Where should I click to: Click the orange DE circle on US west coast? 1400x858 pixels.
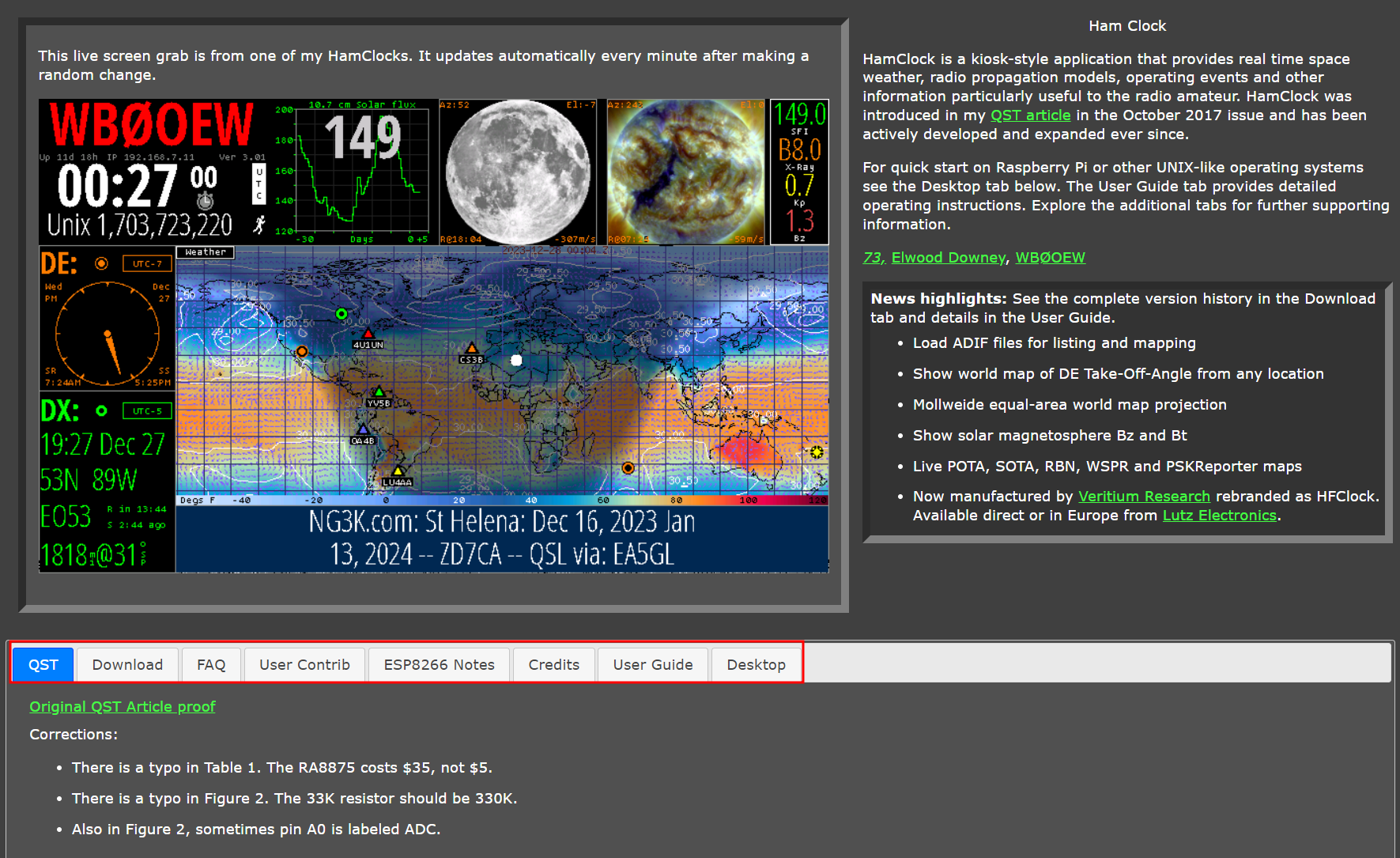(302, 352)
